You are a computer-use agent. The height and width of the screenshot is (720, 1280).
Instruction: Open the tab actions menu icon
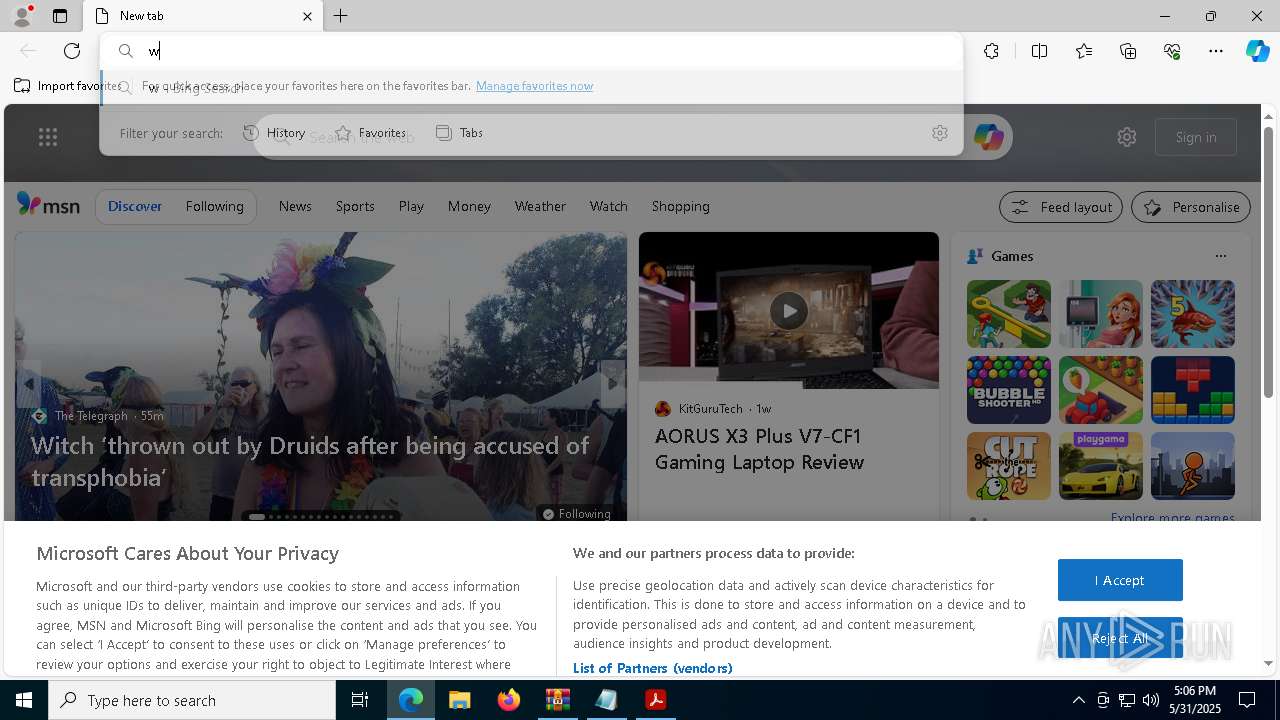[x=60, y=16]
